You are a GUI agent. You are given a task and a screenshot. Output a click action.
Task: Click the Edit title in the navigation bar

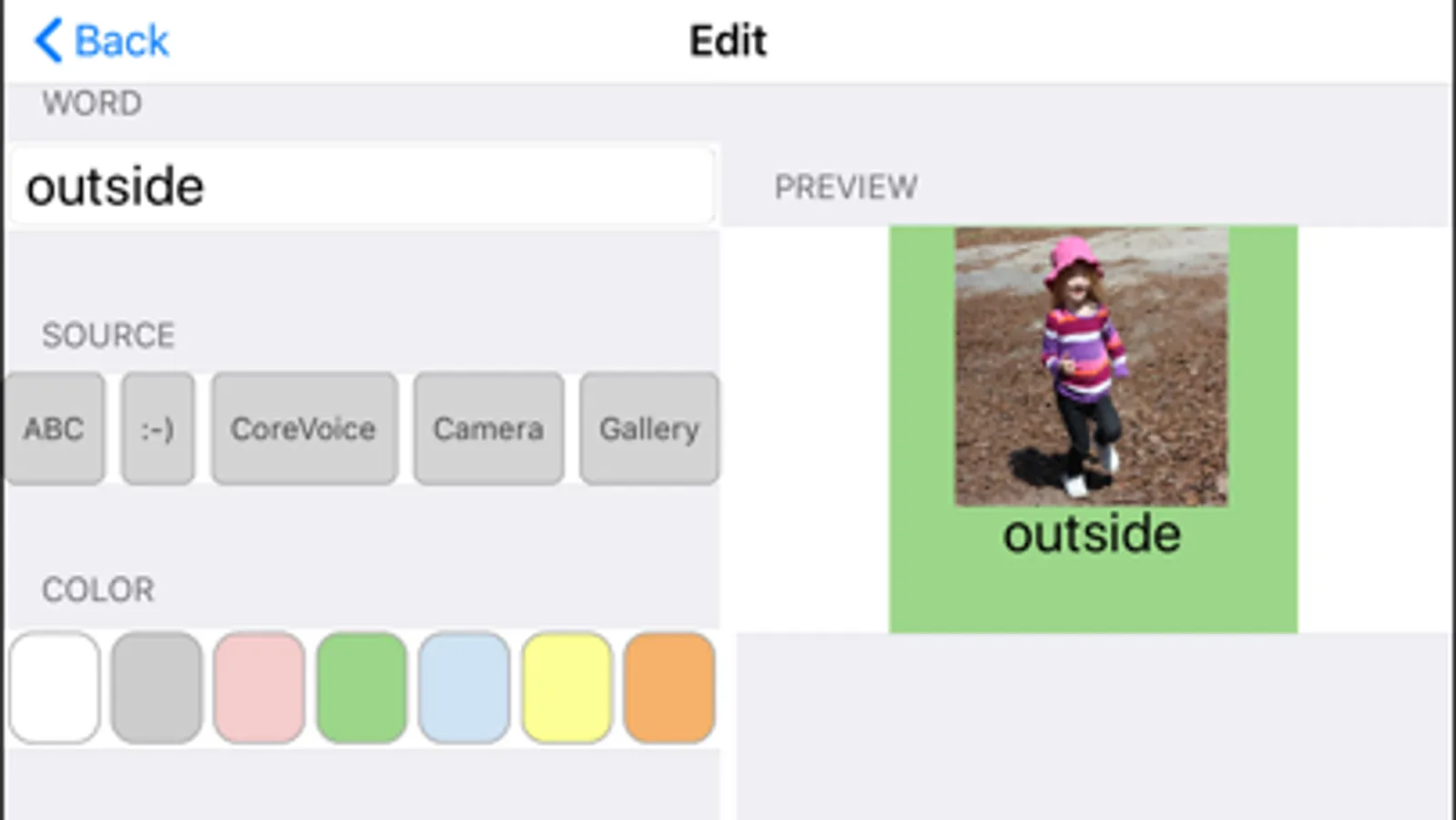(728, 41)
